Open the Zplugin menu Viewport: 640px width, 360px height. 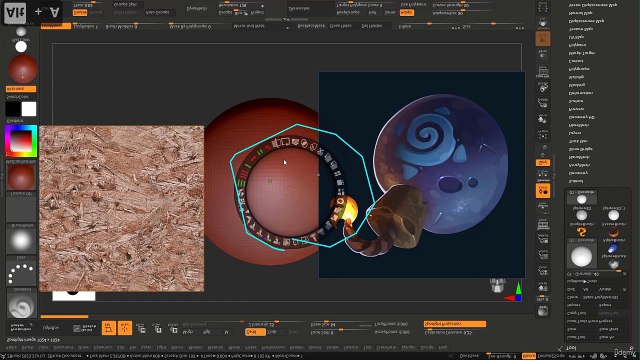(409, 347)
